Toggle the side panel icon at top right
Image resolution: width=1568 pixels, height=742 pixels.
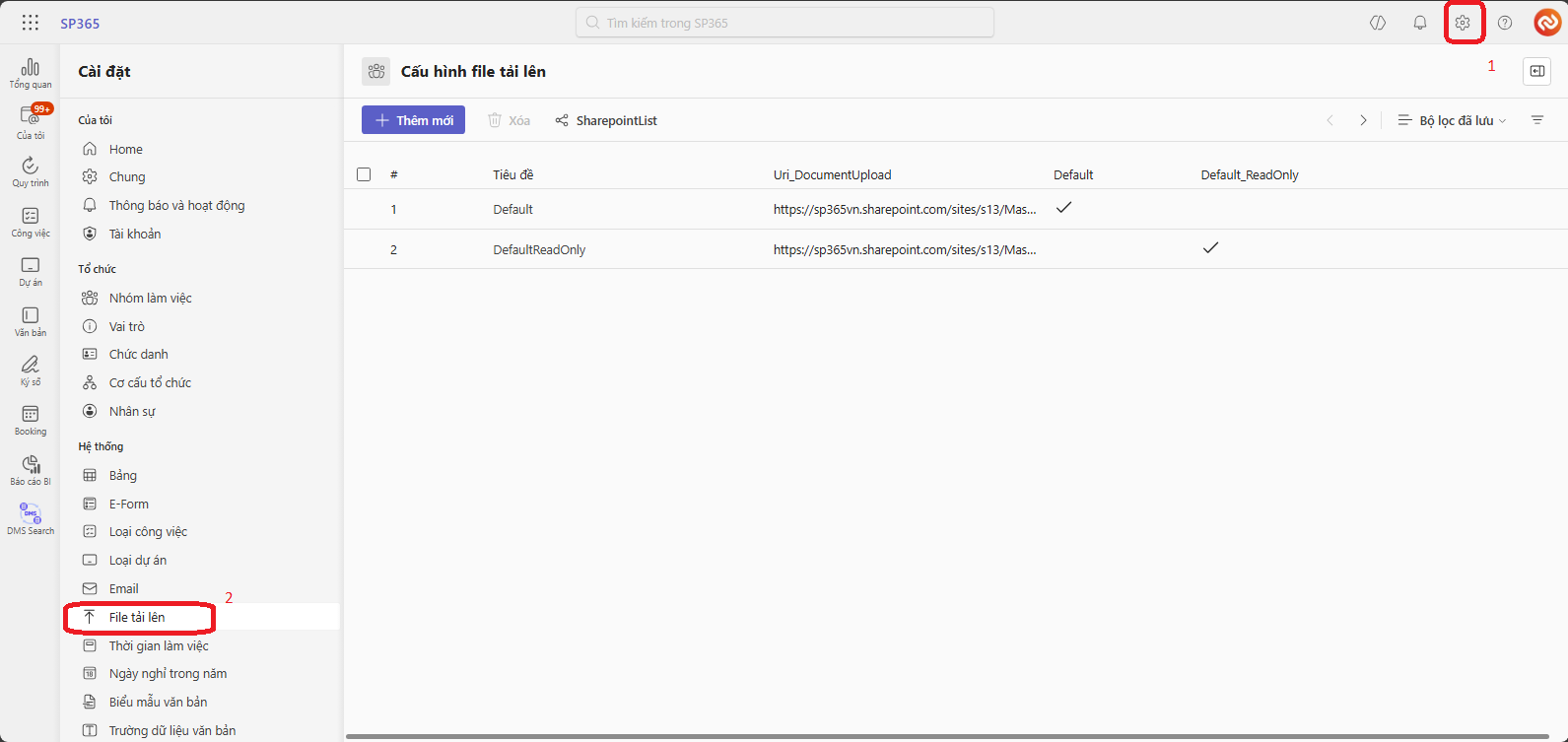click(1536, 71)
